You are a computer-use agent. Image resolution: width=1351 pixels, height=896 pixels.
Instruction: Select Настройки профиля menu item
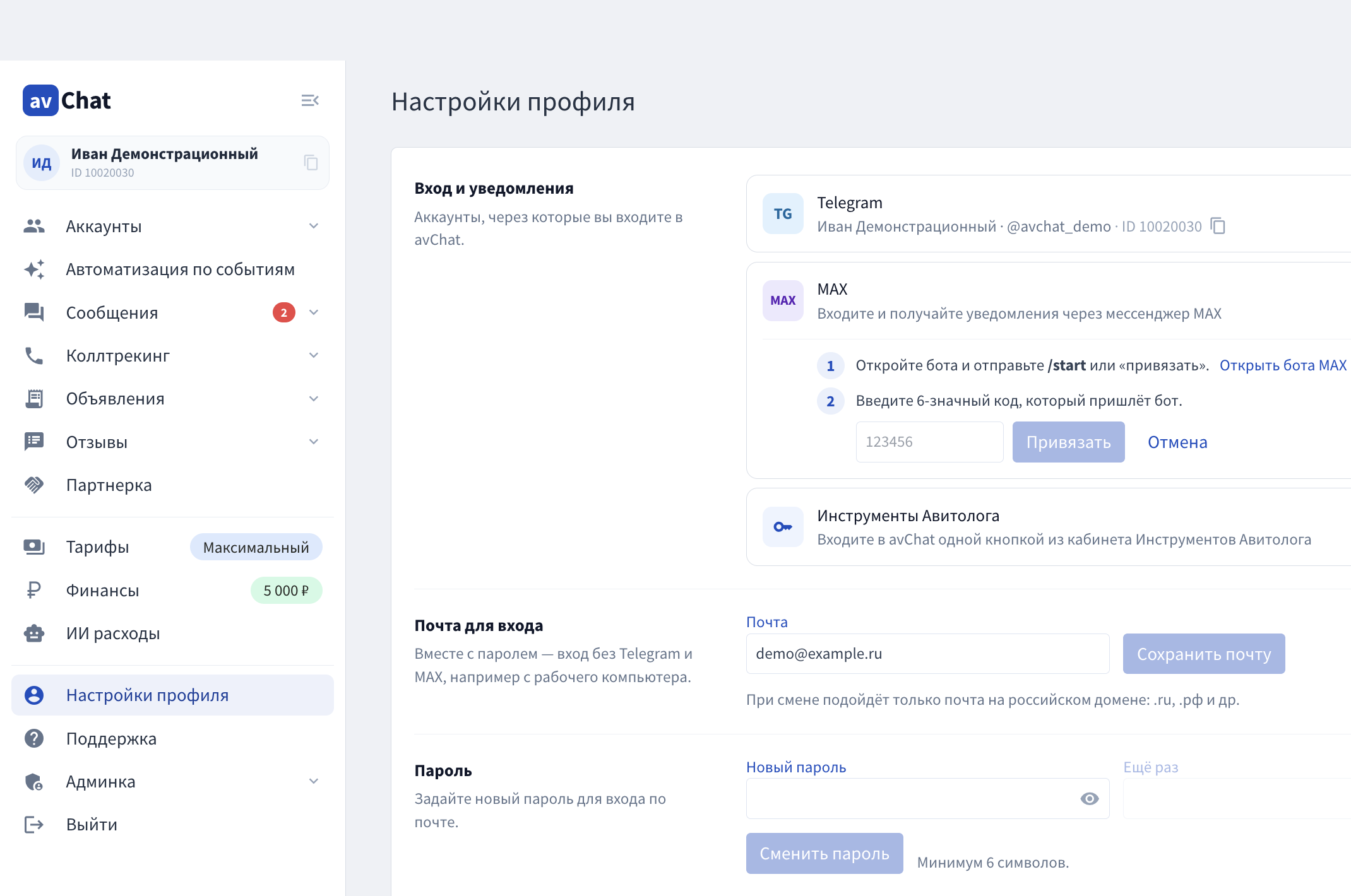(x=172, y=695)
